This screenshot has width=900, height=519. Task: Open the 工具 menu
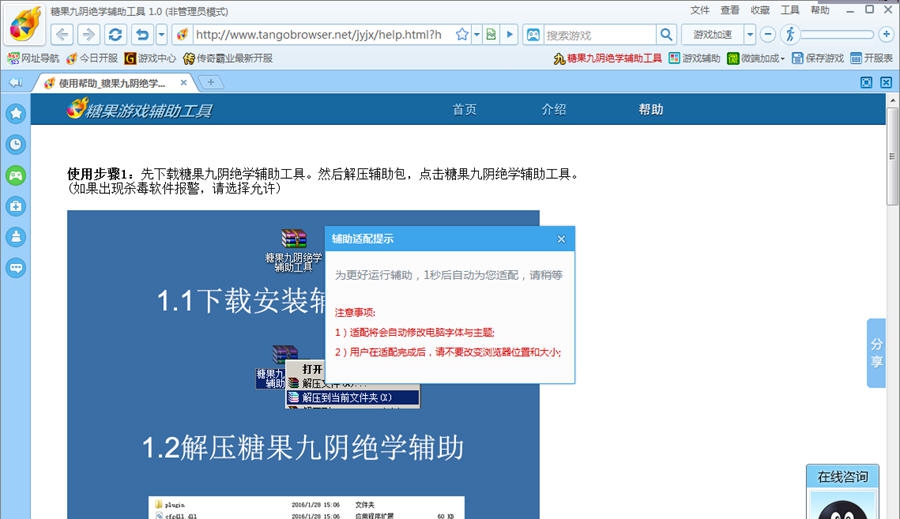[x=790, y=10]
